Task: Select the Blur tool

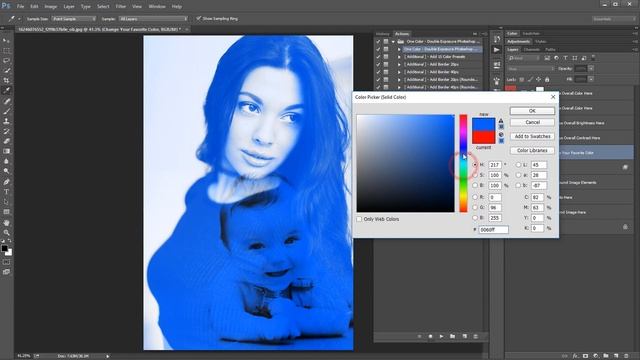Action: coord(7,161)
